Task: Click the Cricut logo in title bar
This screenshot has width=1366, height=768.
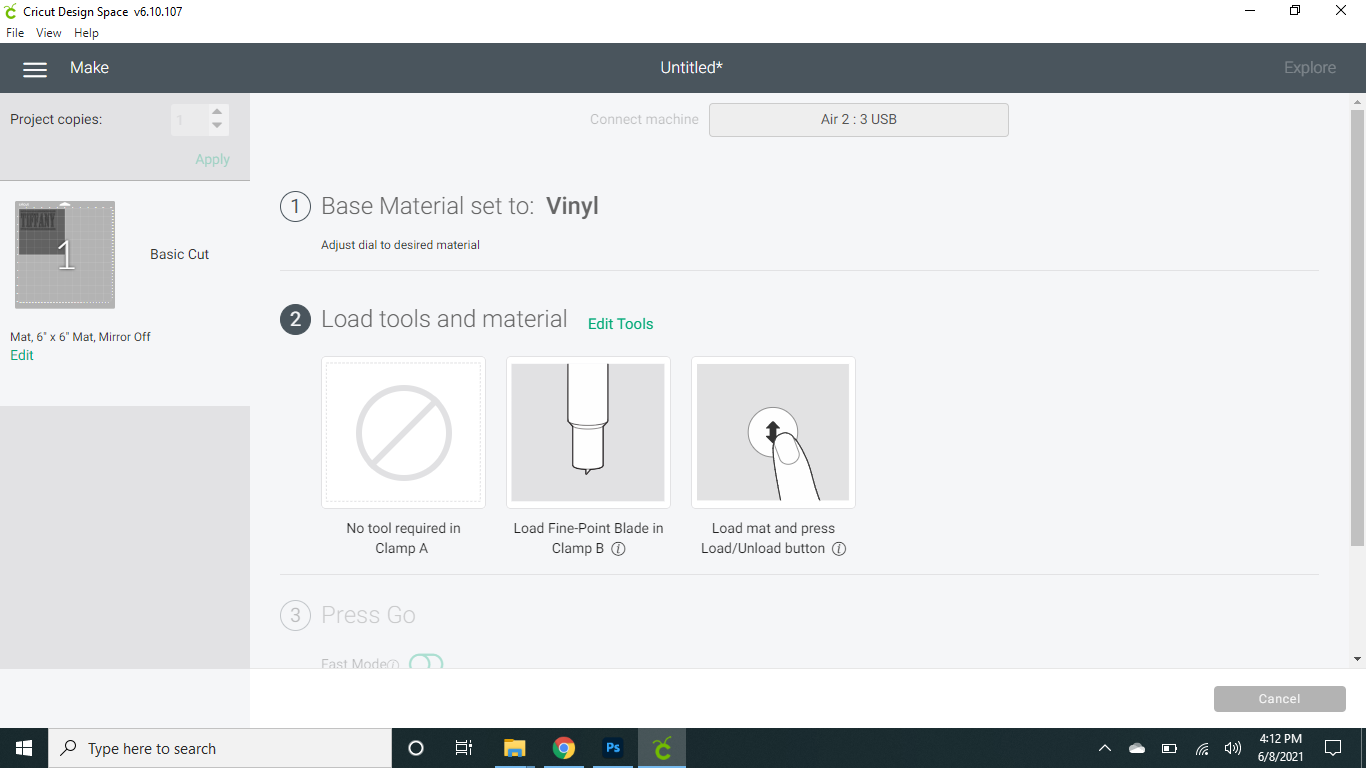Action: pos(11,12)
